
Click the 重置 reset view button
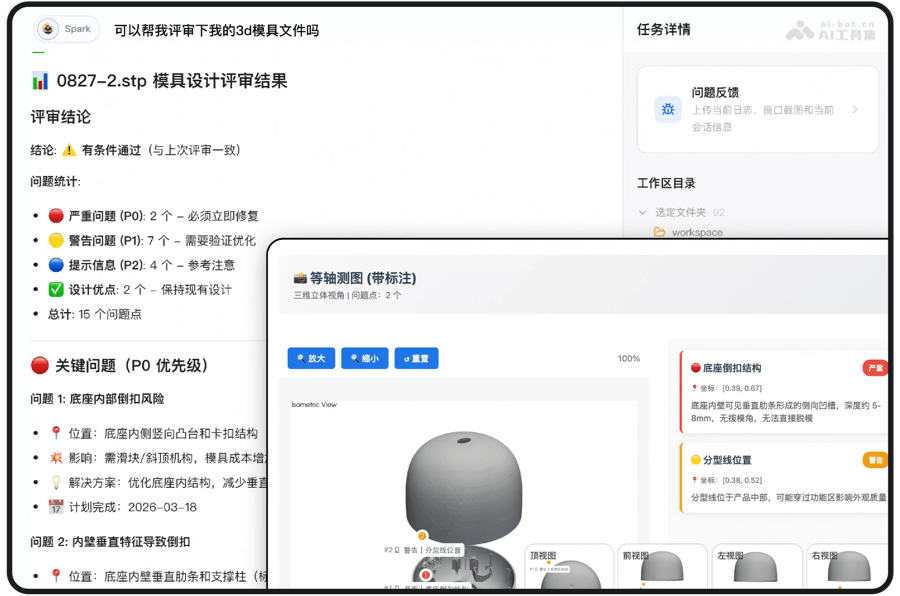click(x=416, y=358)
